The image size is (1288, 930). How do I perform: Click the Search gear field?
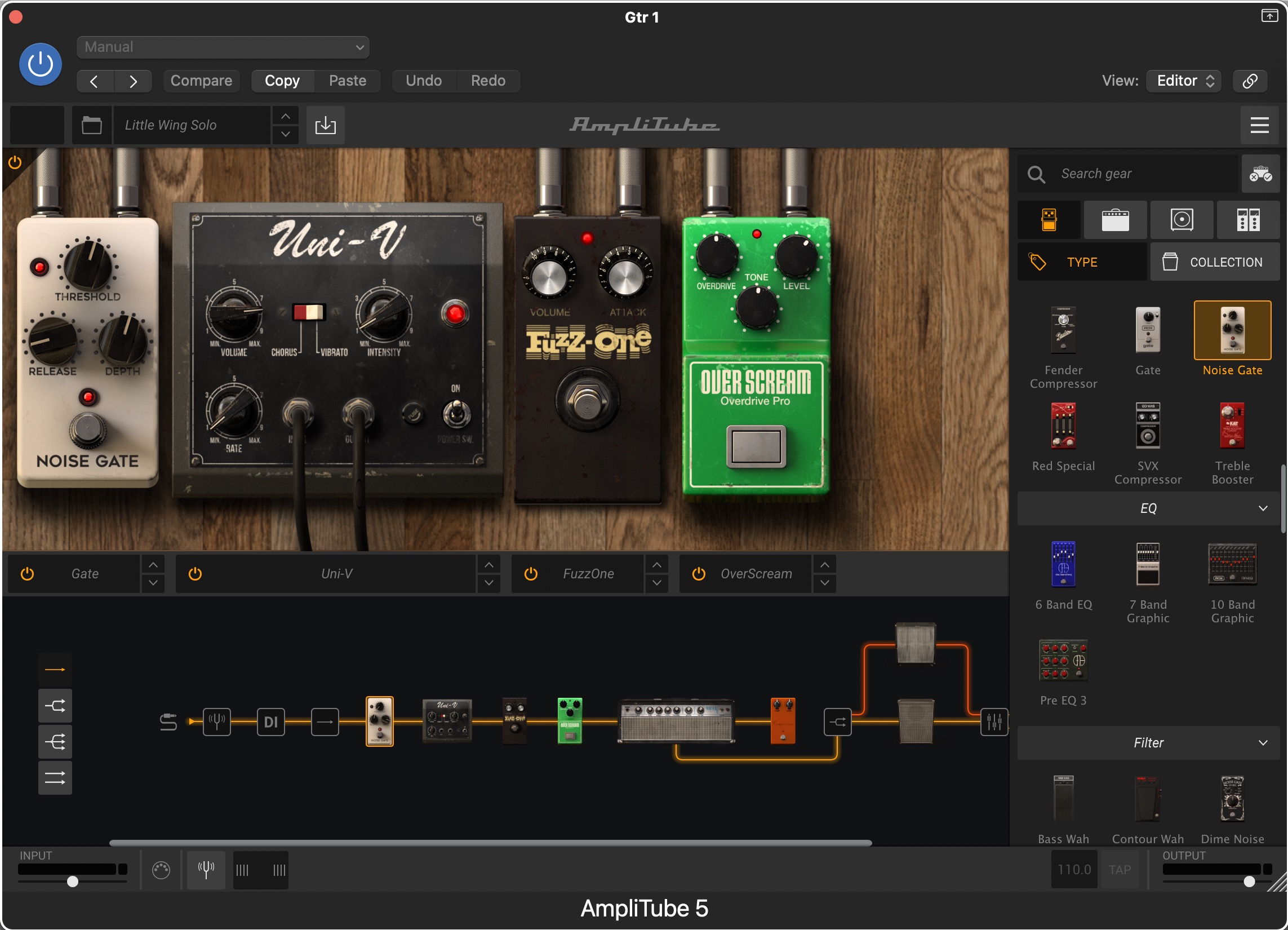coord(1129,173)
